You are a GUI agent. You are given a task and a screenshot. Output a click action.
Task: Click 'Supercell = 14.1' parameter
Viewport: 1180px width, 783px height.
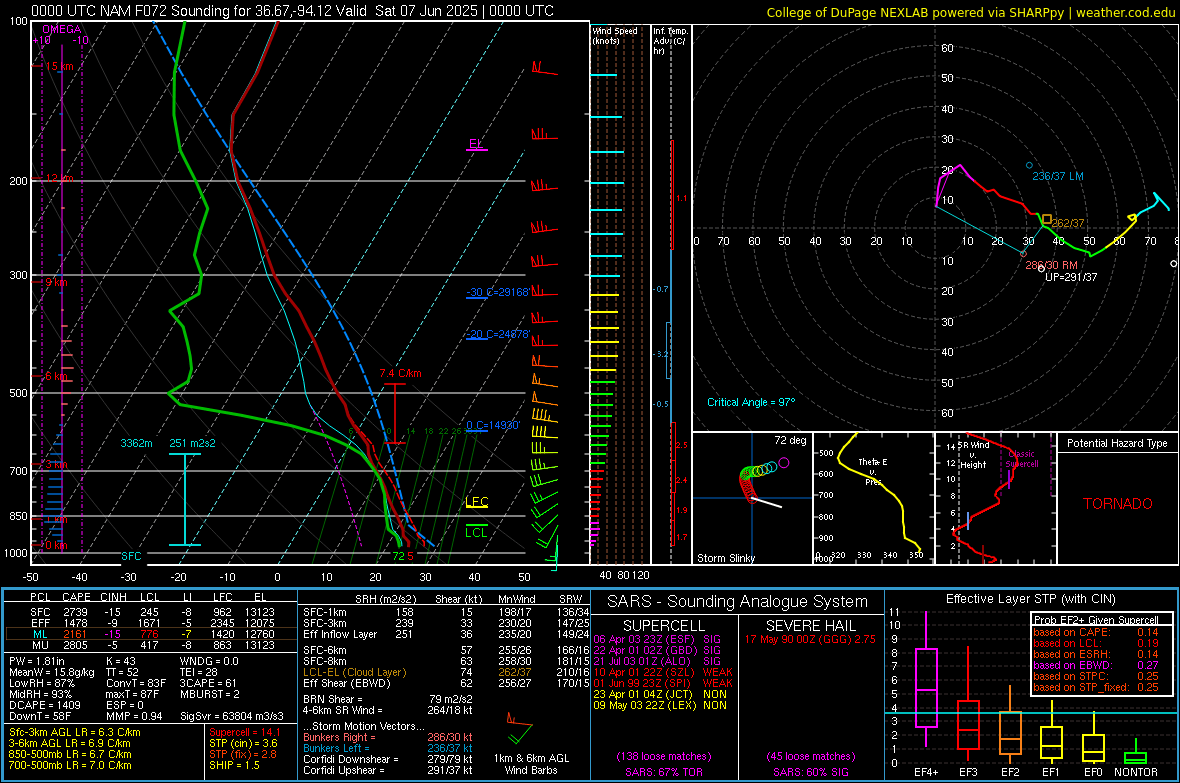pyautogui.click(x=245, y=732)
